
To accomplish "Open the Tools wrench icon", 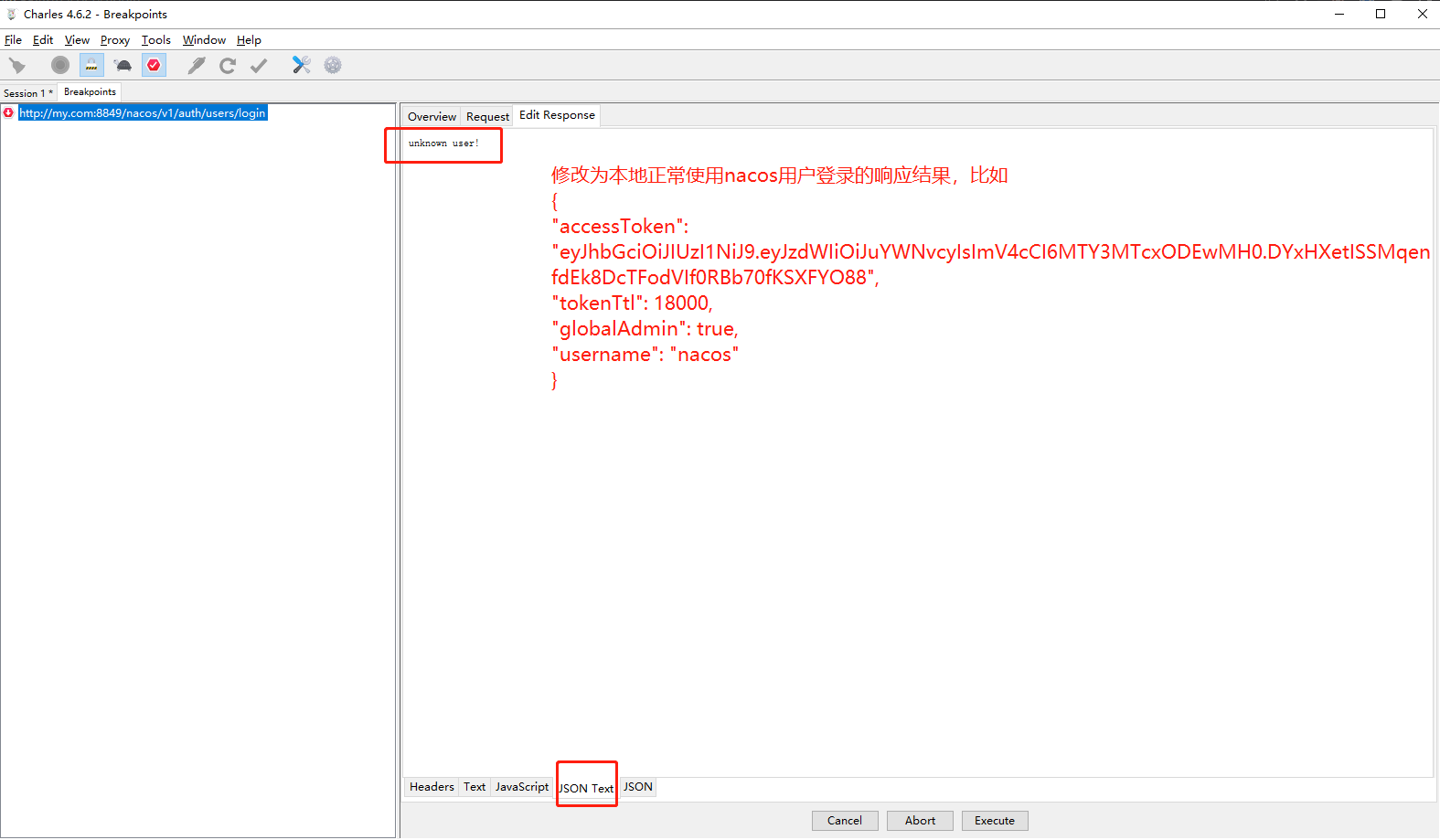I will click(x=302, y=65).
